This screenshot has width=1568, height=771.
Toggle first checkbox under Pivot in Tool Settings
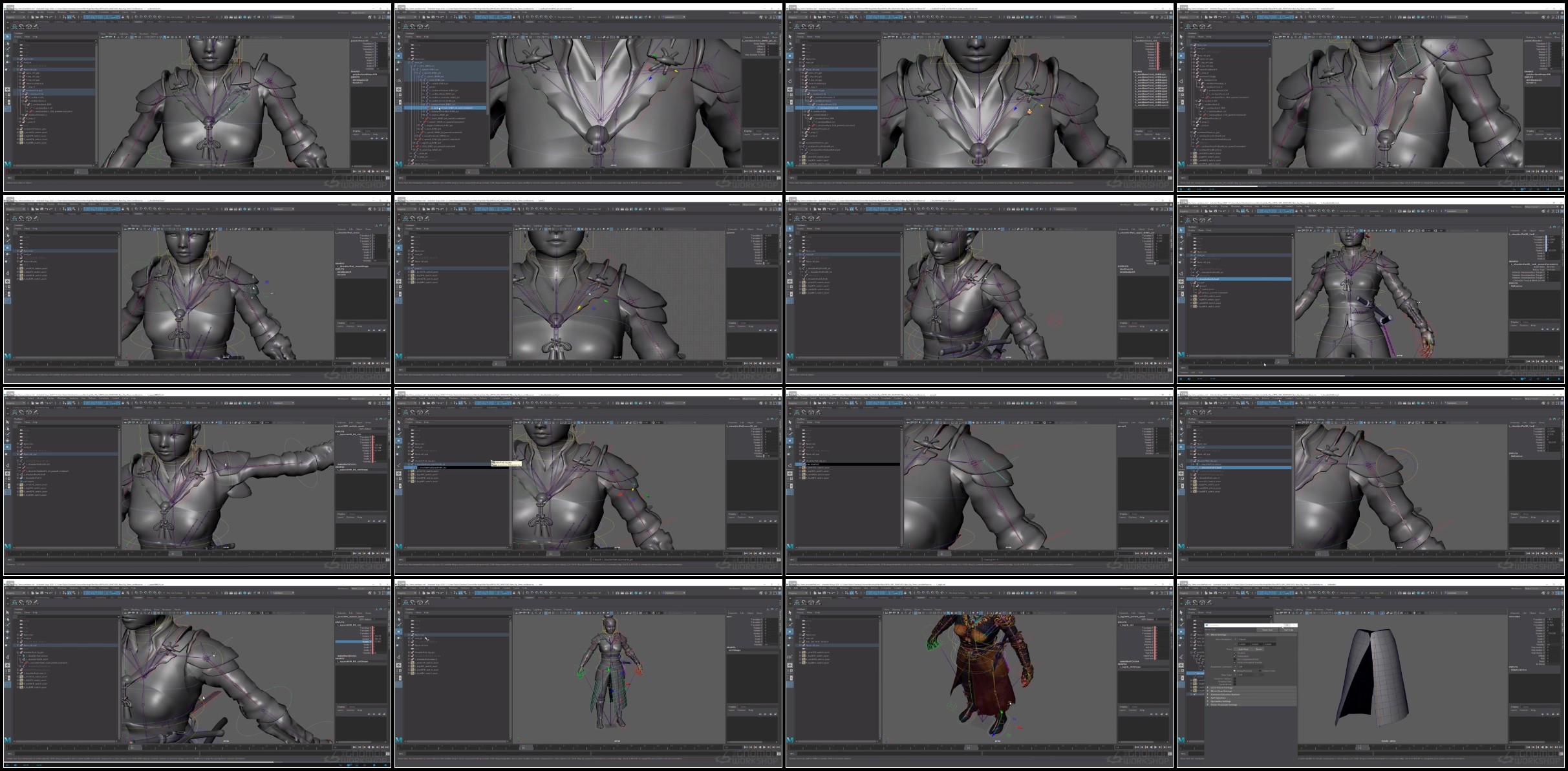point(1234,653)
